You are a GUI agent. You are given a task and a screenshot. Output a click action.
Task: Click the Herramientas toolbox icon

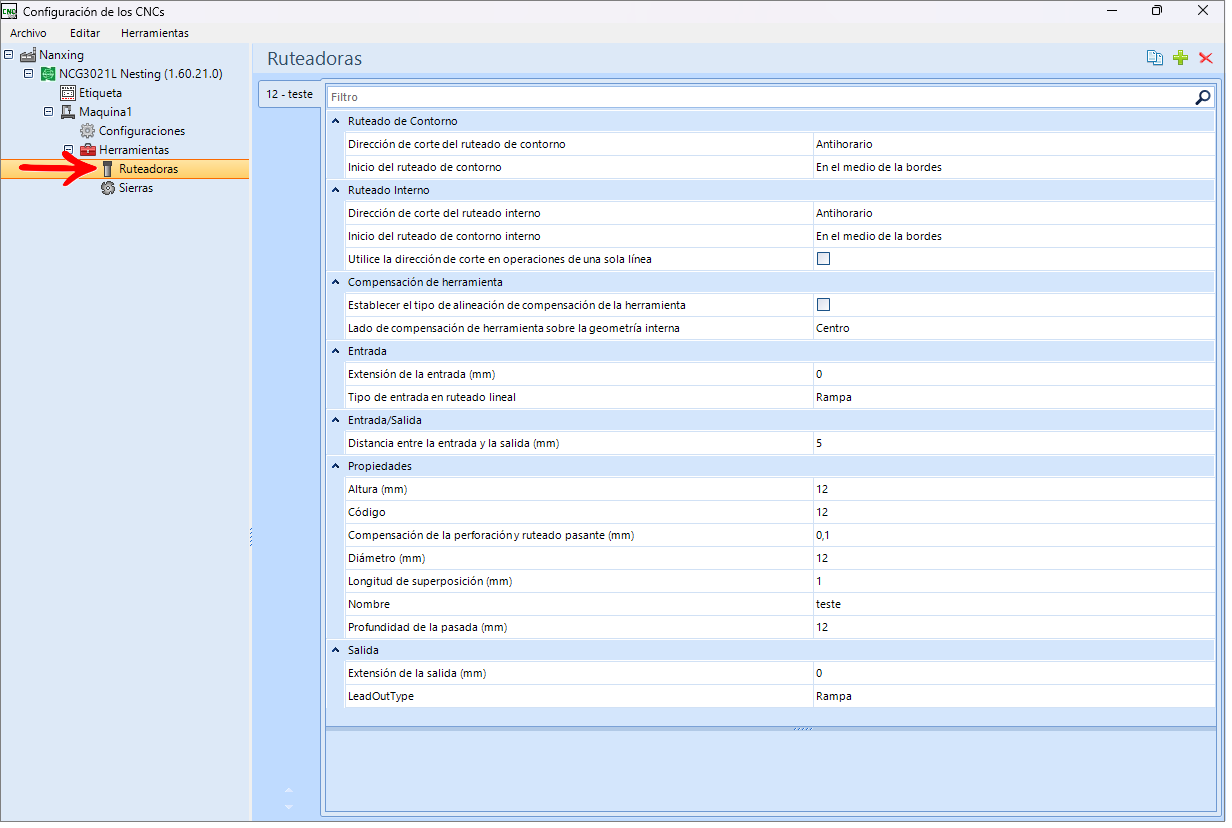click(x=88, y=150)
